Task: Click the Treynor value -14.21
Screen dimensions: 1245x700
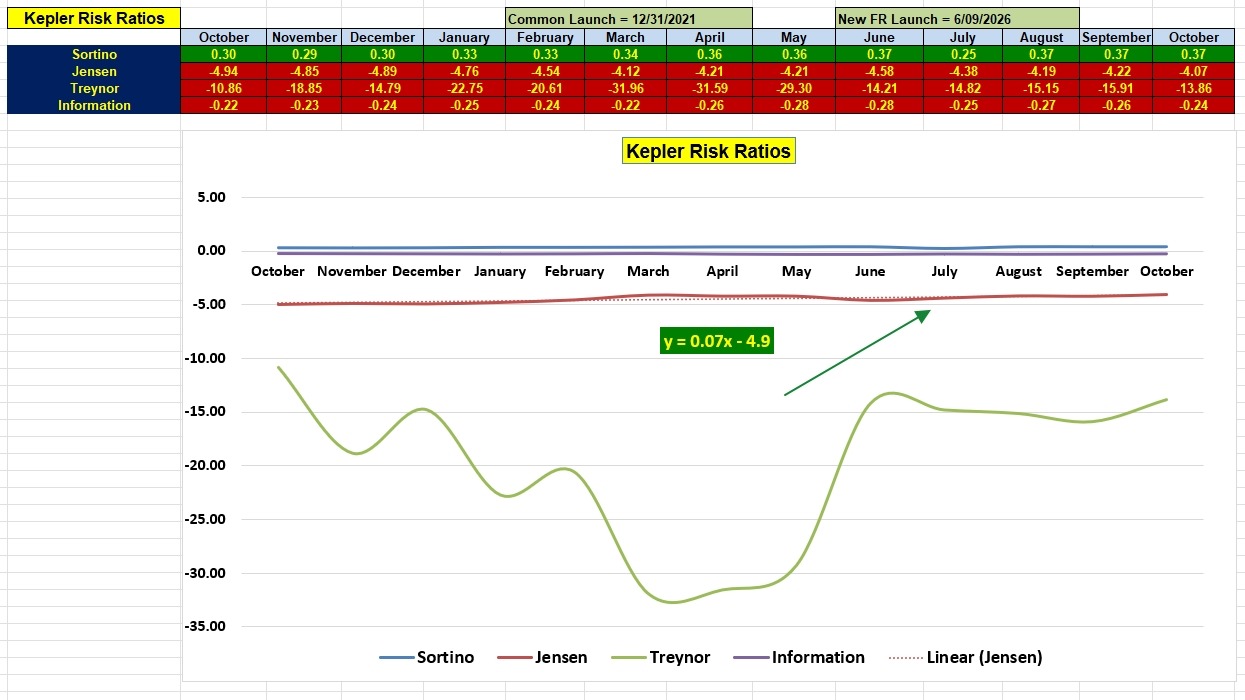Action: pos(879,88)
